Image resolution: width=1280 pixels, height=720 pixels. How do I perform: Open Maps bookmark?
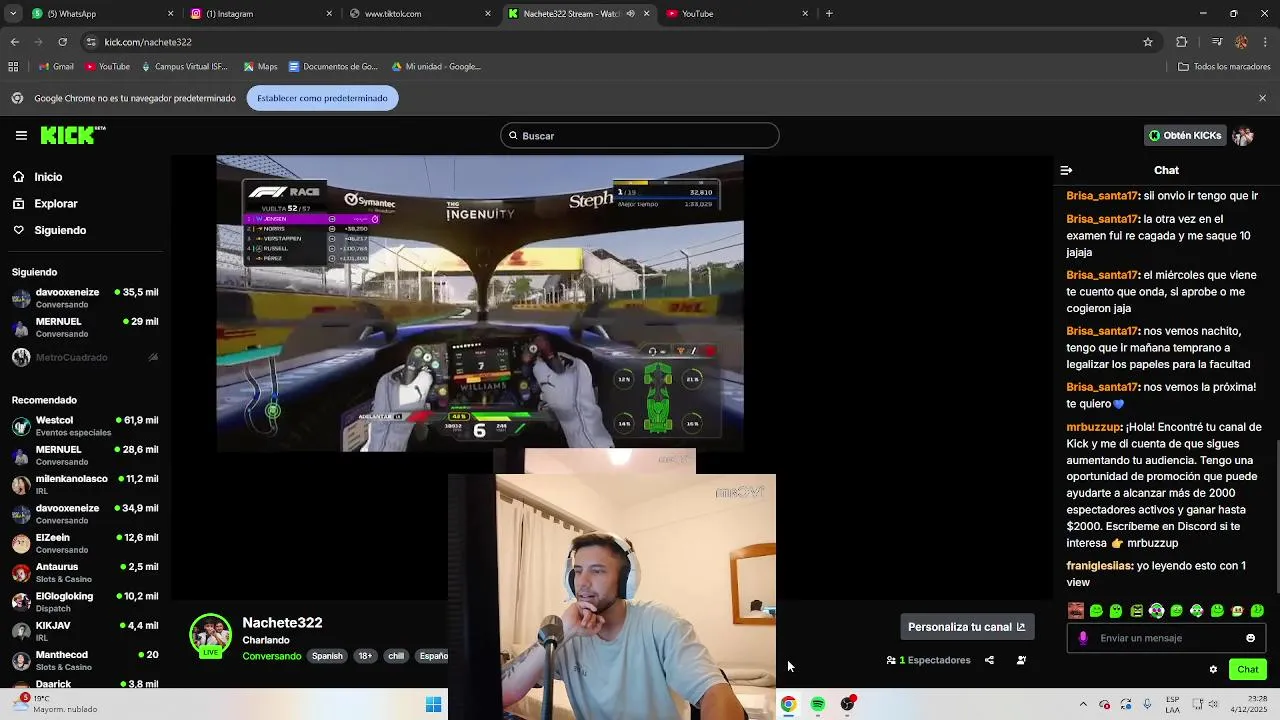click(260, 67)
